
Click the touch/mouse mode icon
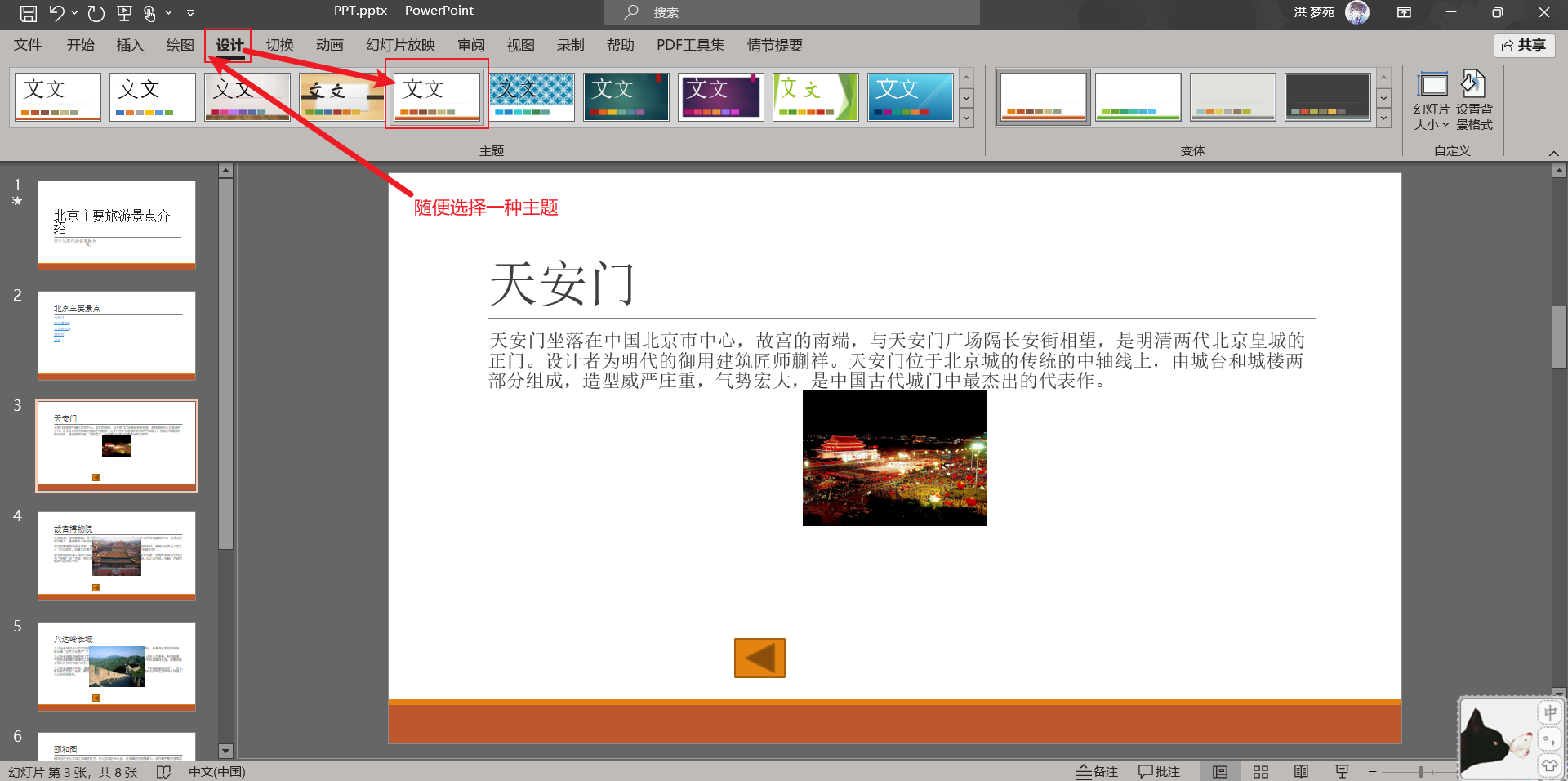point(149,12)
